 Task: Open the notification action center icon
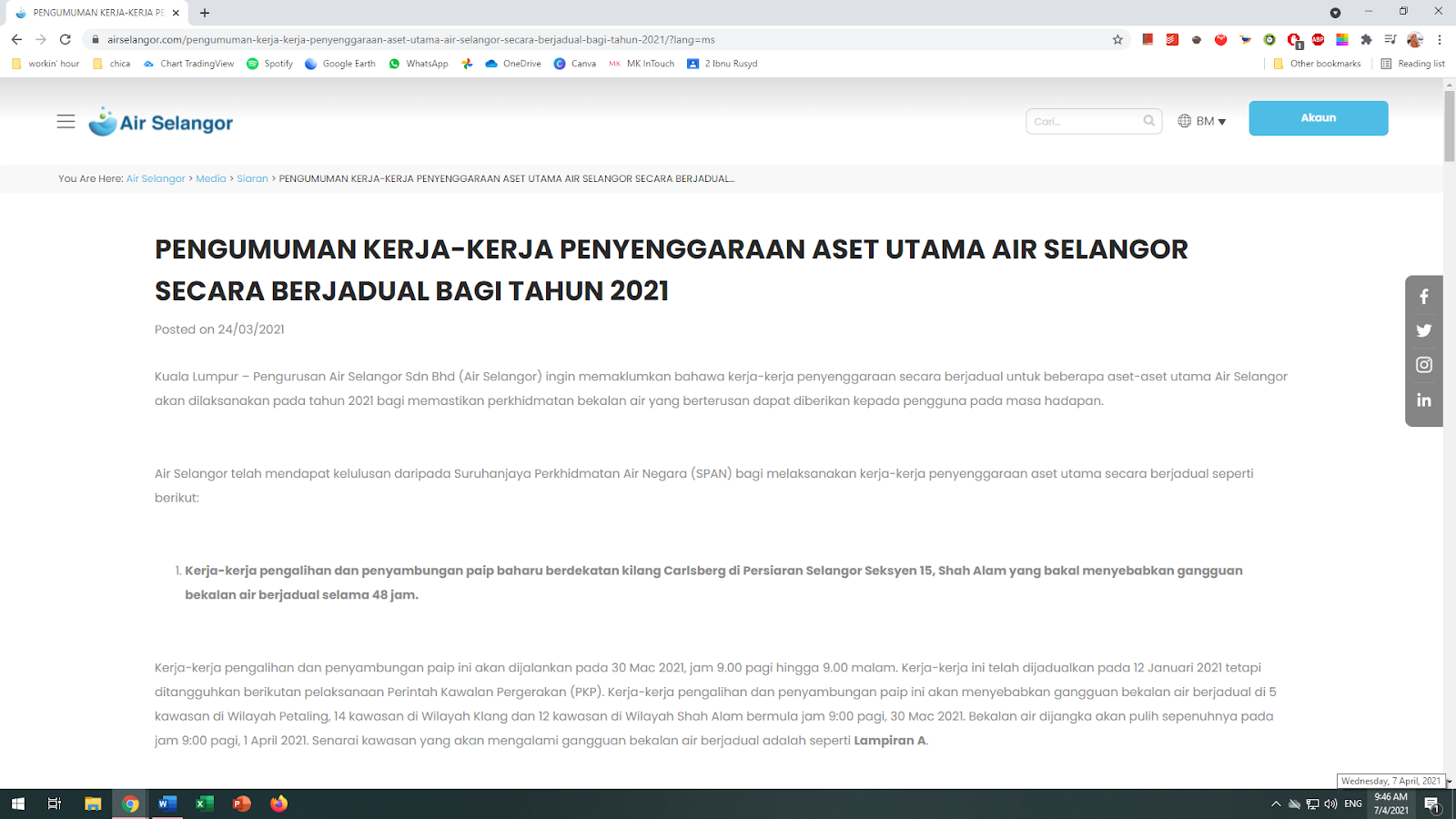click(x=1432, y=804)
